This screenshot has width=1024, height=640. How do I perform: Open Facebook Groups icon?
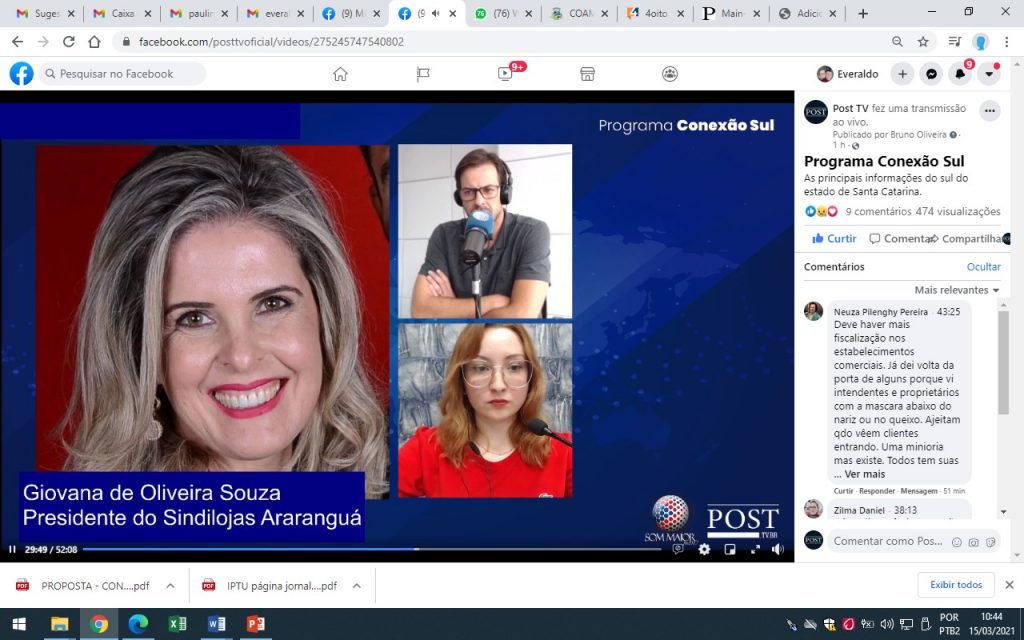[670, 74]
